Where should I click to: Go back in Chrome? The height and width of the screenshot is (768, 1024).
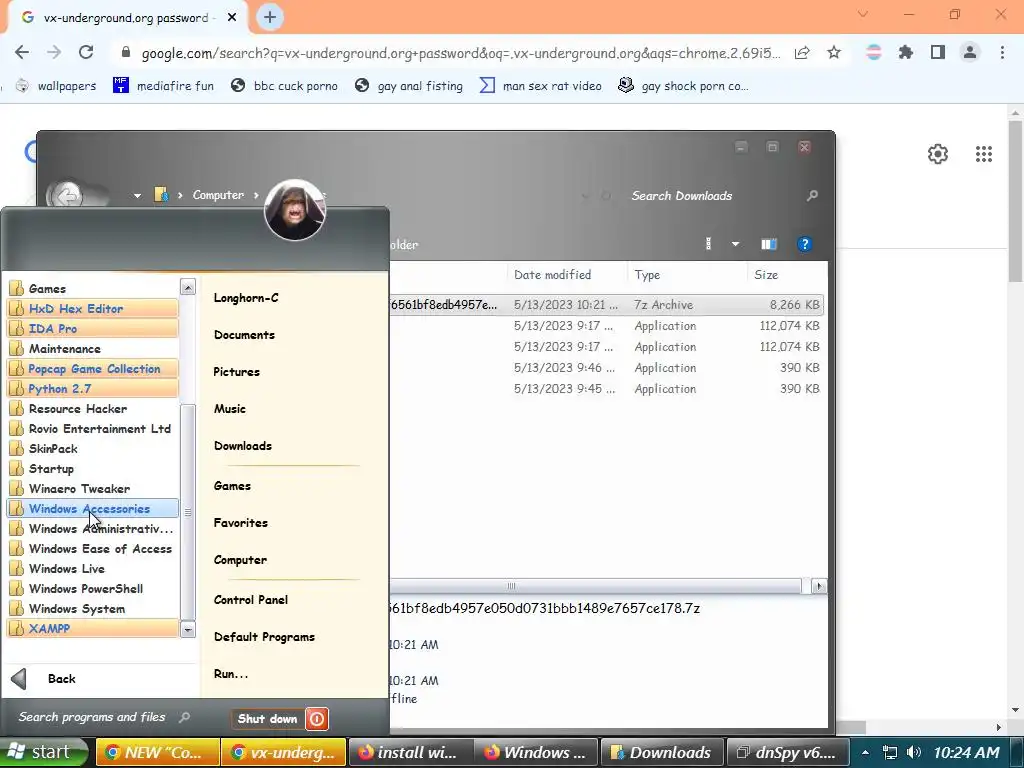coord(22,52)
